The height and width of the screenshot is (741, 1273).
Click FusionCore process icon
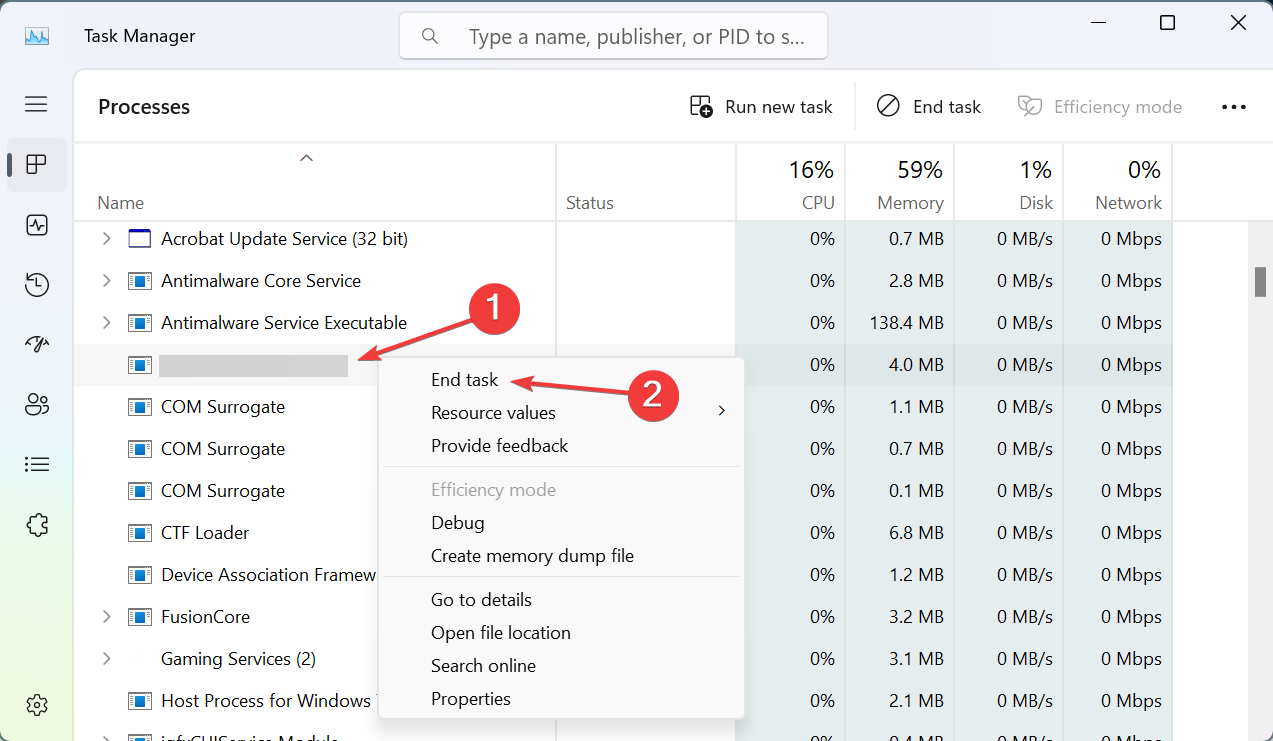tap(139, 617)
